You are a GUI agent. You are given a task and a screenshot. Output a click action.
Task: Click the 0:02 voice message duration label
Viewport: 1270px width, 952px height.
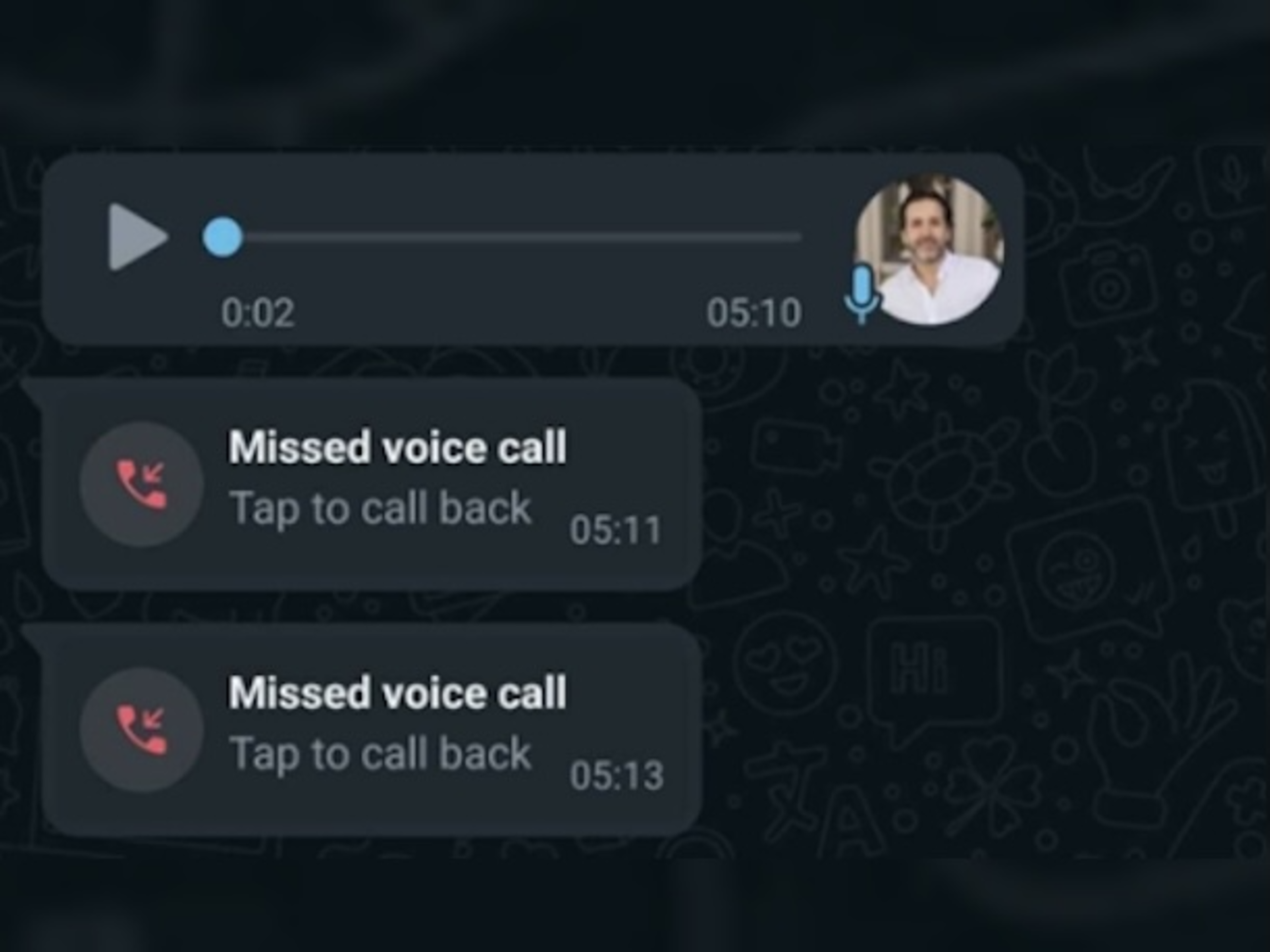pyautogui.click(x=258, y=313)
